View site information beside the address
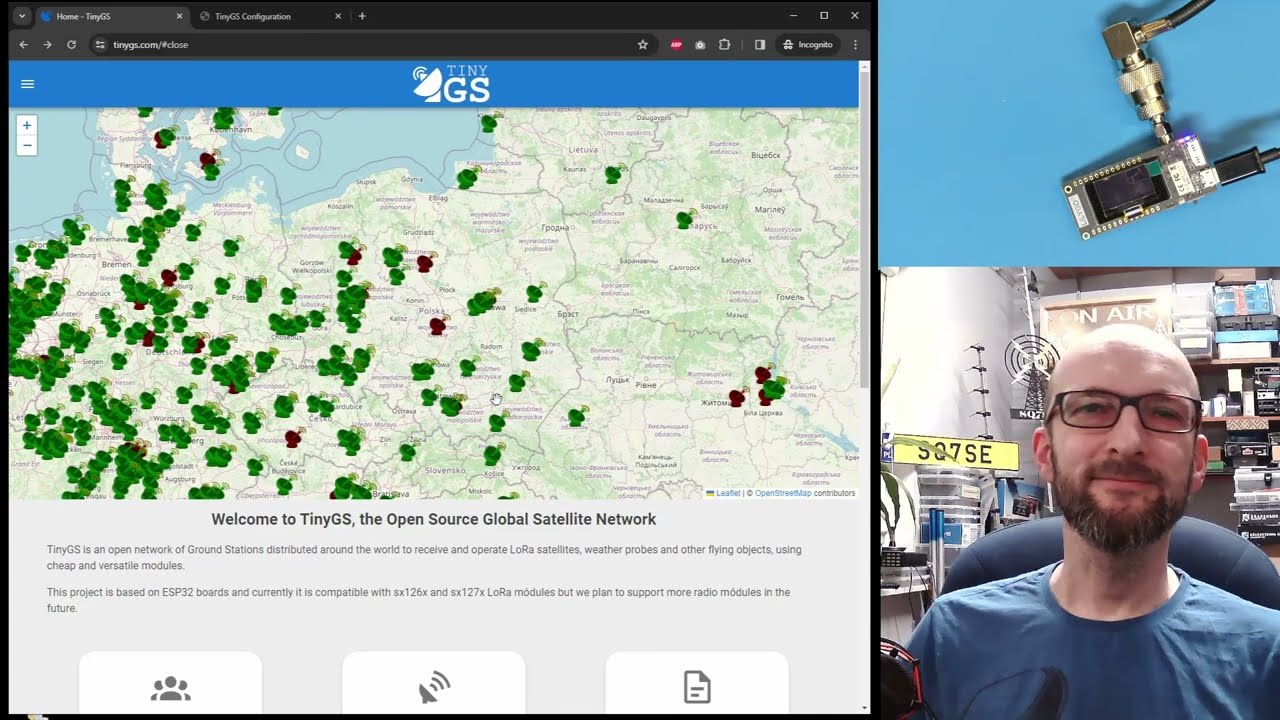1280x720 pixels. pos(99,44)
